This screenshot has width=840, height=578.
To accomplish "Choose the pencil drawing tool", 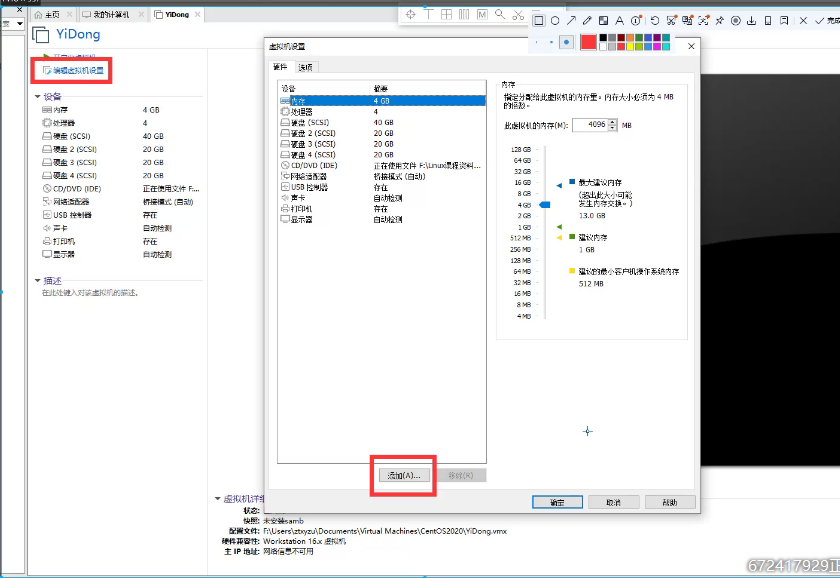I will click(x=587, y=21).
